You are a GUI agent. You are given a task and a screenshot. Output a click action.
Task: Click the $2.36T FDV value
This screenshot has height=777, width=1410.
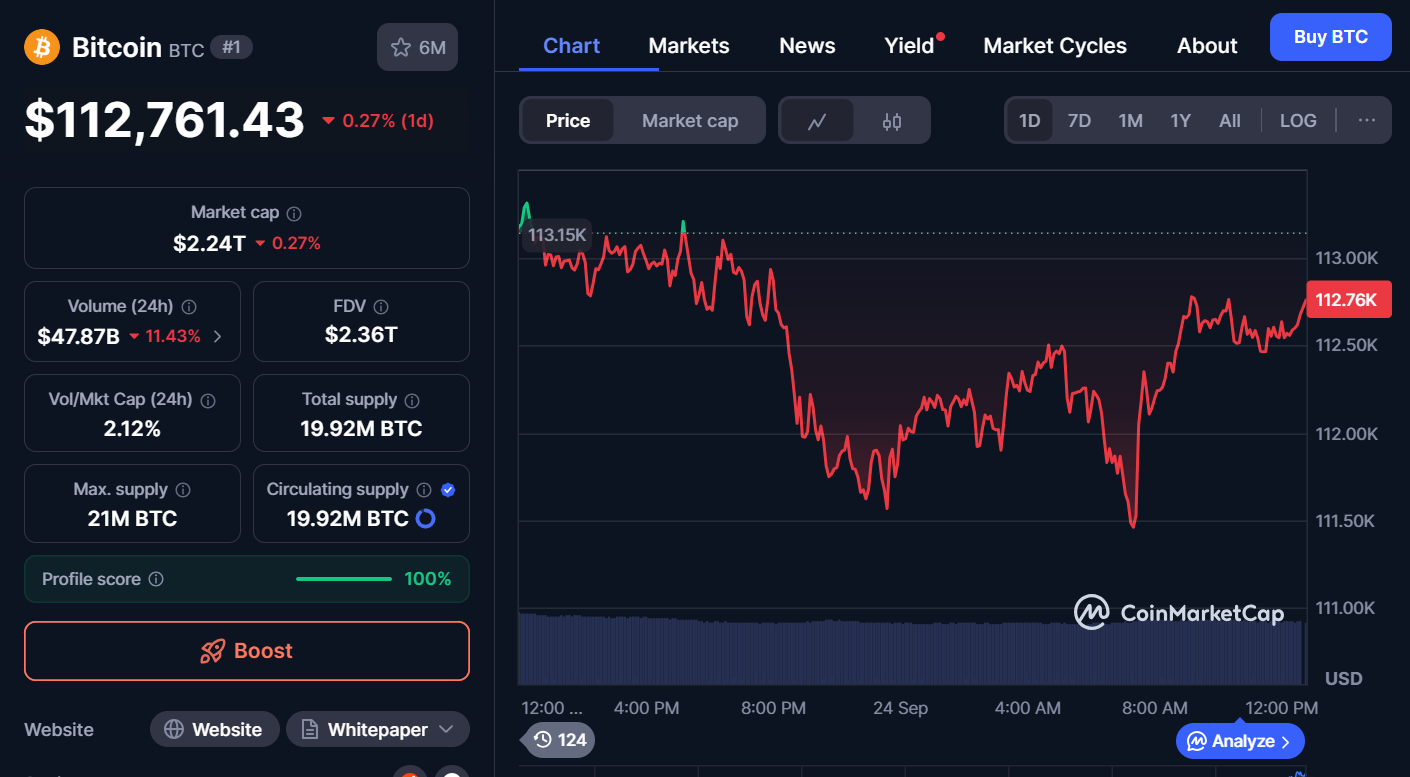click(361, 335)
